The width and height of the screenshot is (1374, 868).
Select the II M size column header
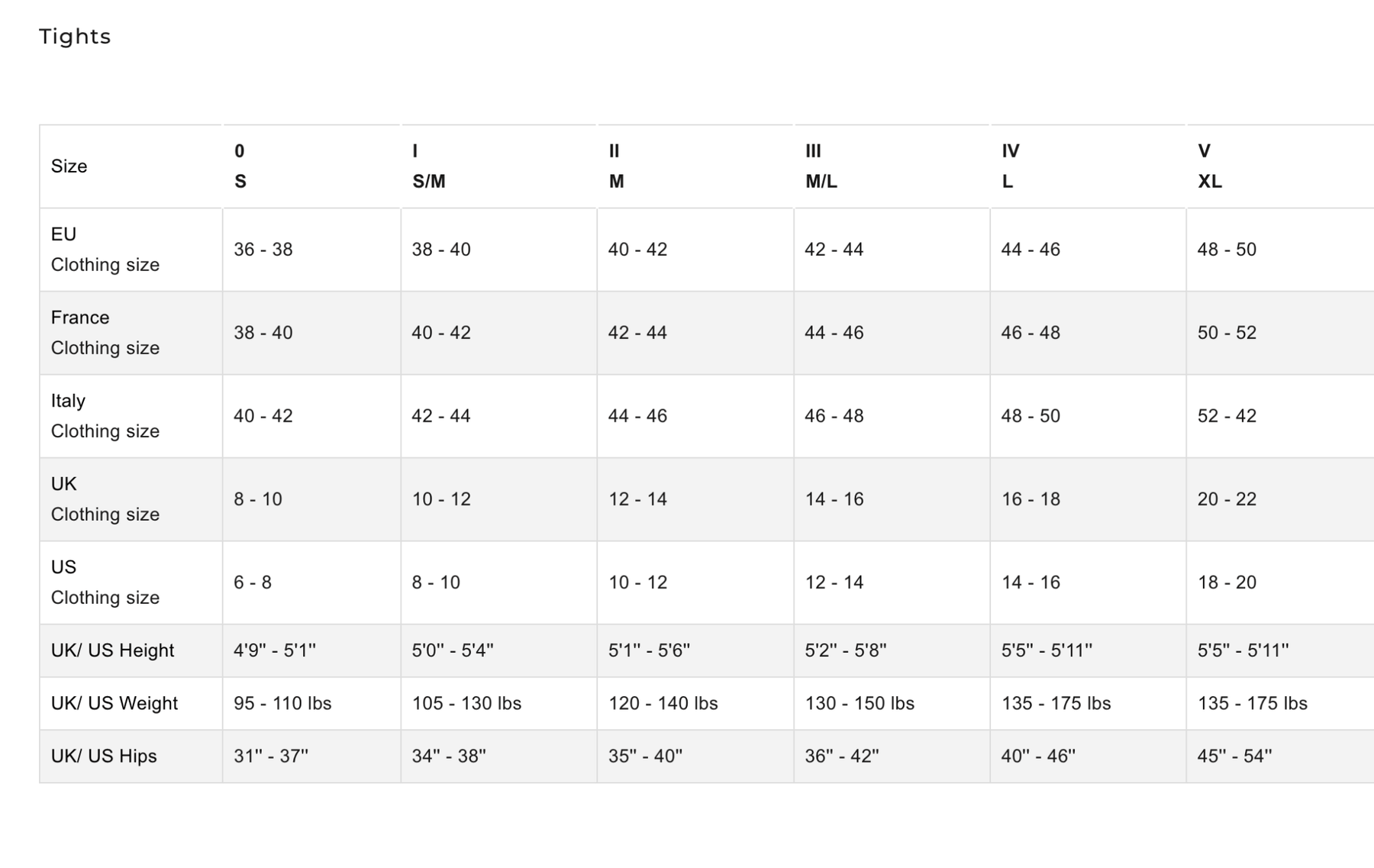616,166
